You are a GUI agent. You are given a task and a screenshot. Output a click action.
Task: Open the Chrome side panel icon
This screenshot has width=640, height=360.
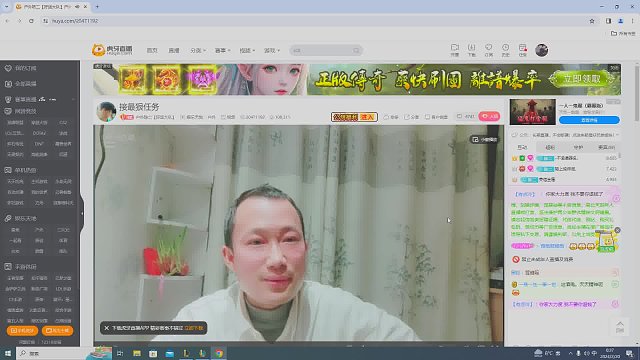608,21
